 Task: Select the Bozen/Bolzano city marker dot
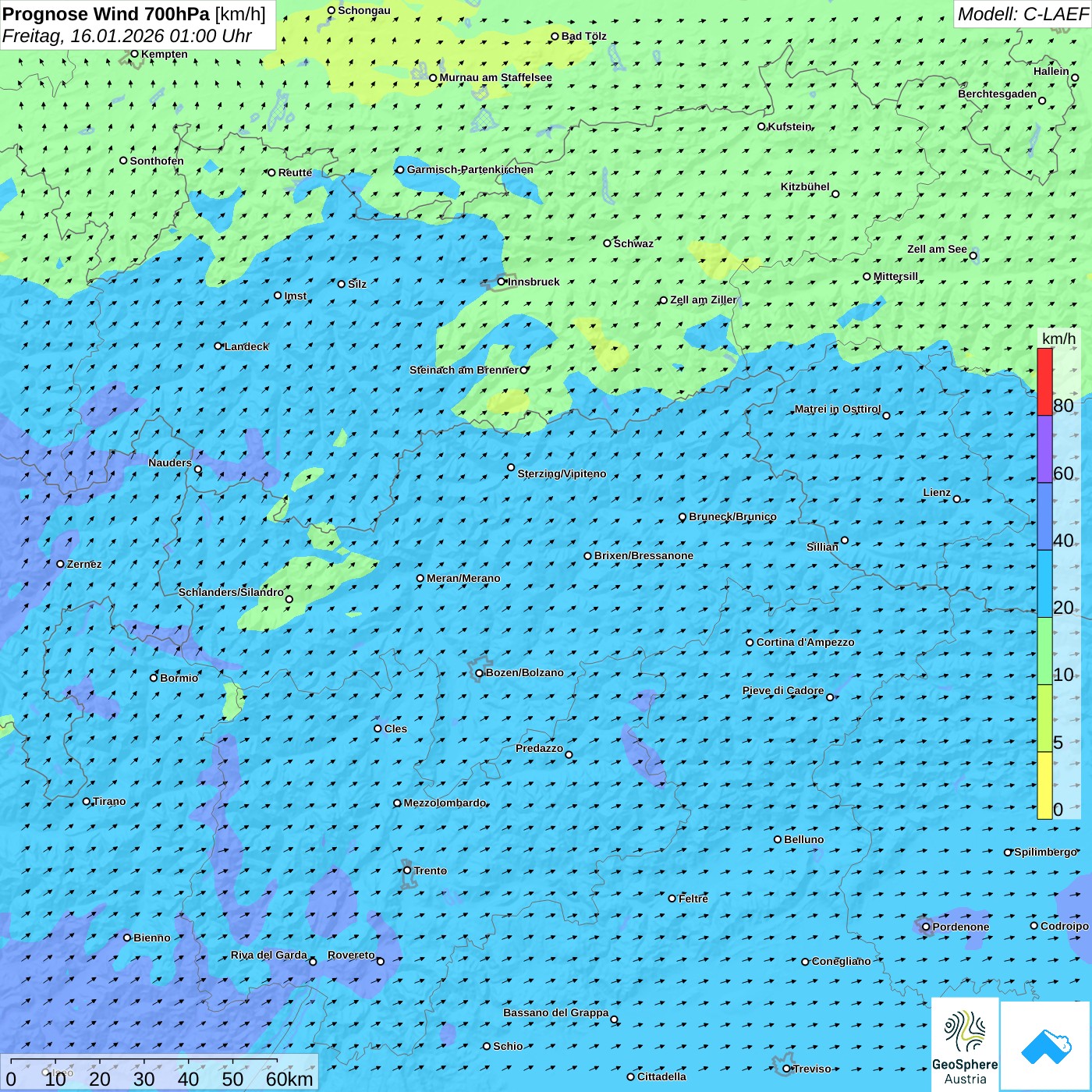(x=479, y=673)
